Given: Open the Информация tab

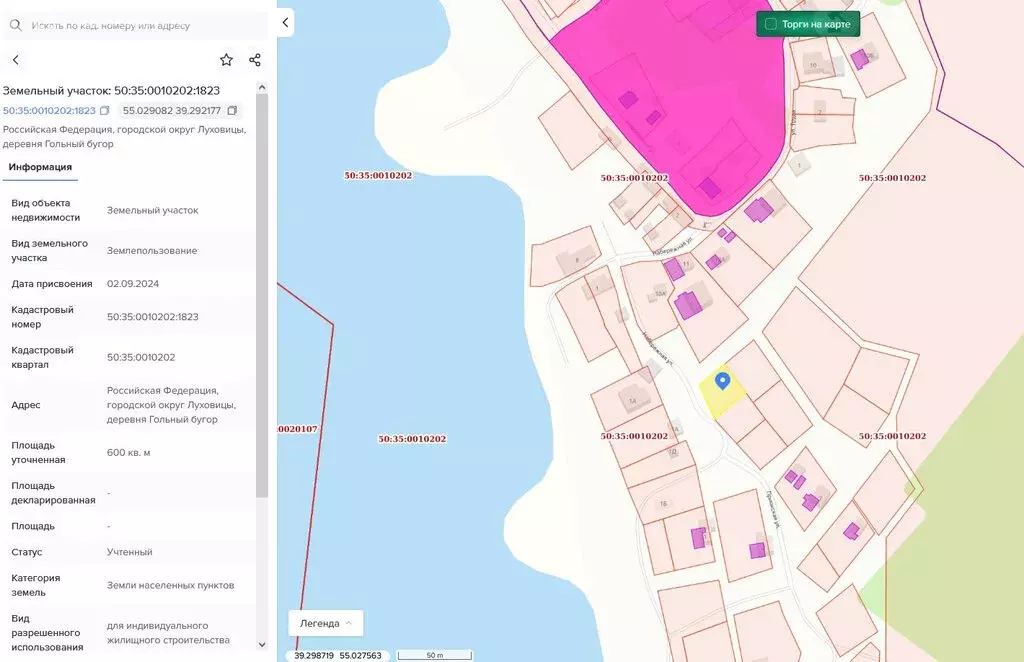Looking at the screenshot, I should [40, 167].
